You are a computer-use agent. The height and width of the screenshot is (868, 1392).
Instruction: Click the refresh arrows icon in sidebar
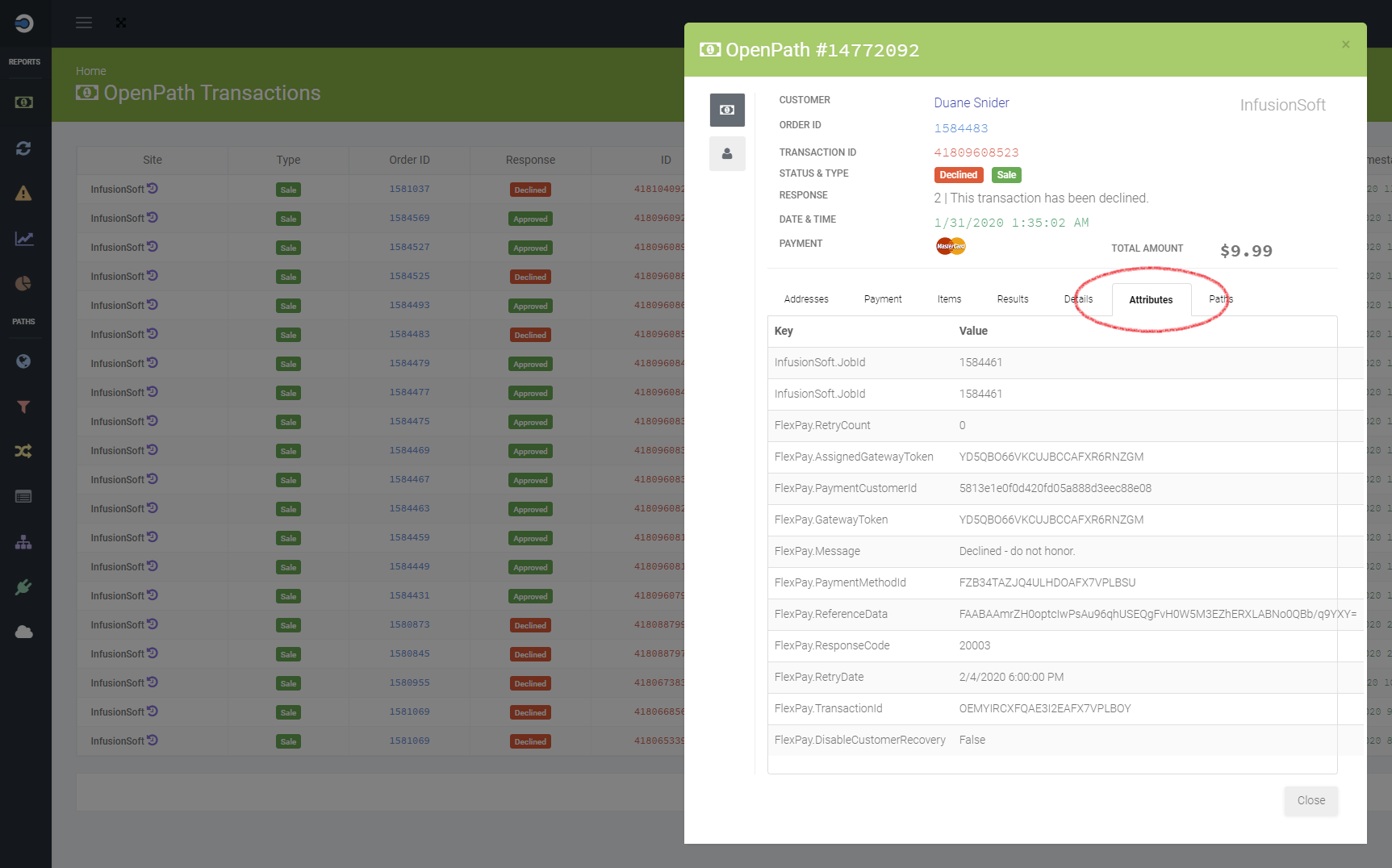[x=23, y=148]
